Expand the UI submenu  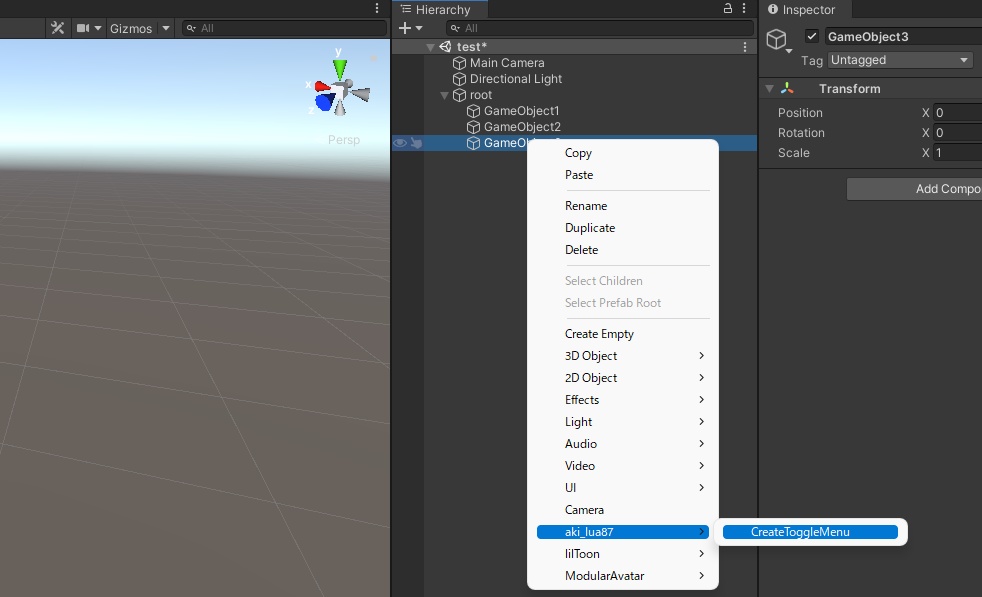[623, 487]
